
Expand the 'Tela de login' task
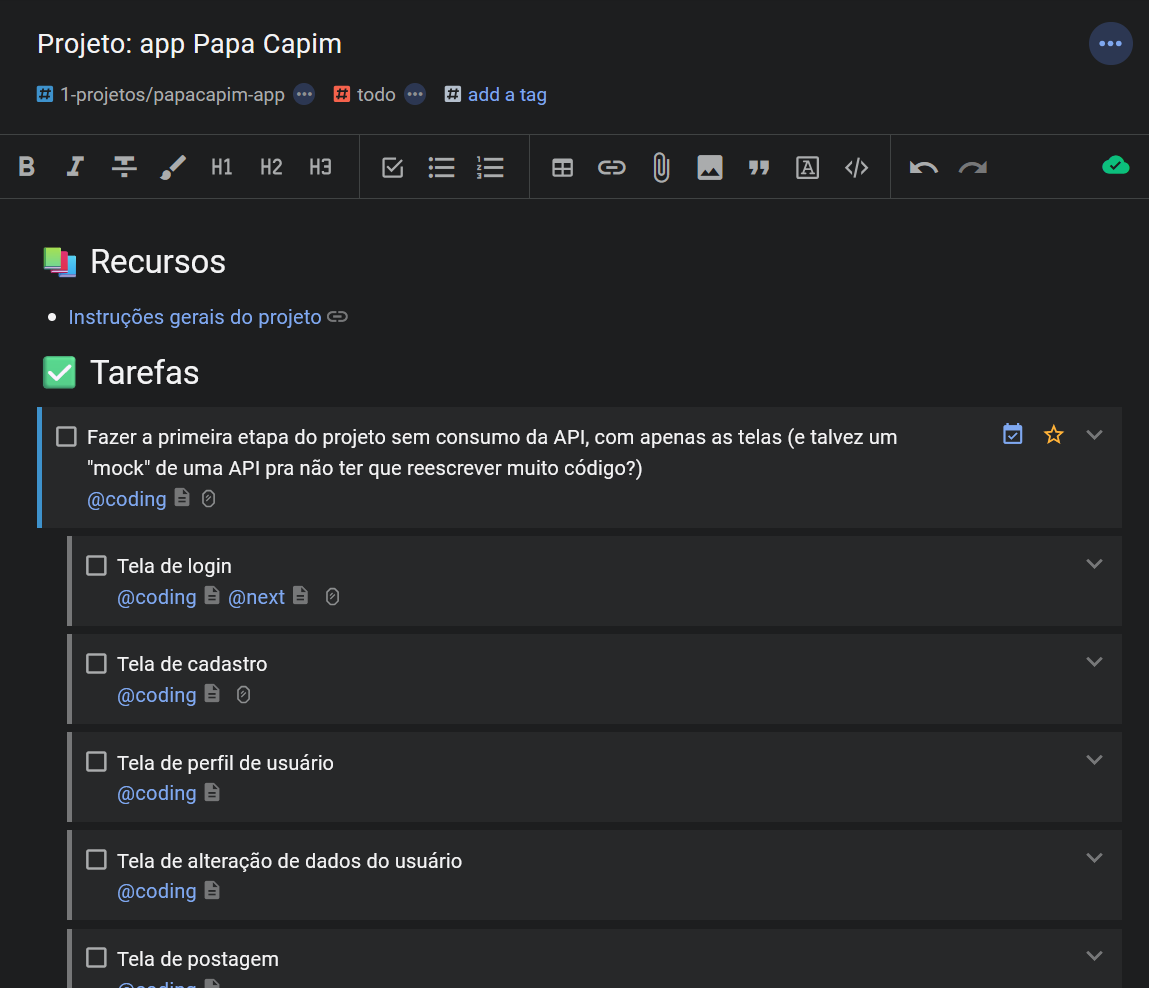(1094, 564)
